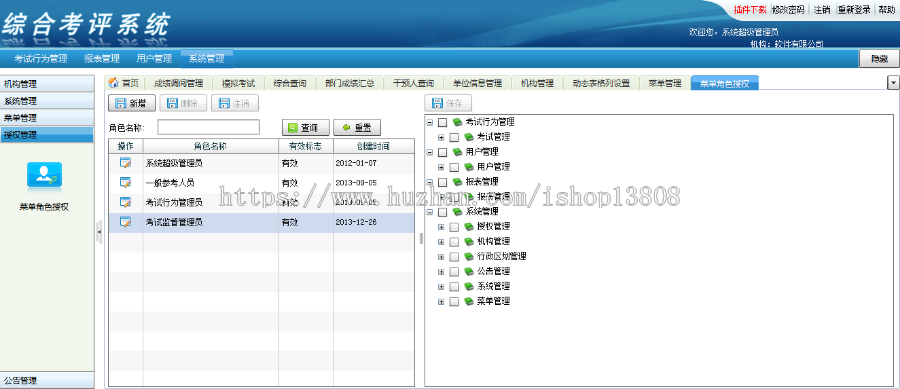
Task: Click the edit icon for 考试行为管理员 role
Action: [x=125, y=202]
